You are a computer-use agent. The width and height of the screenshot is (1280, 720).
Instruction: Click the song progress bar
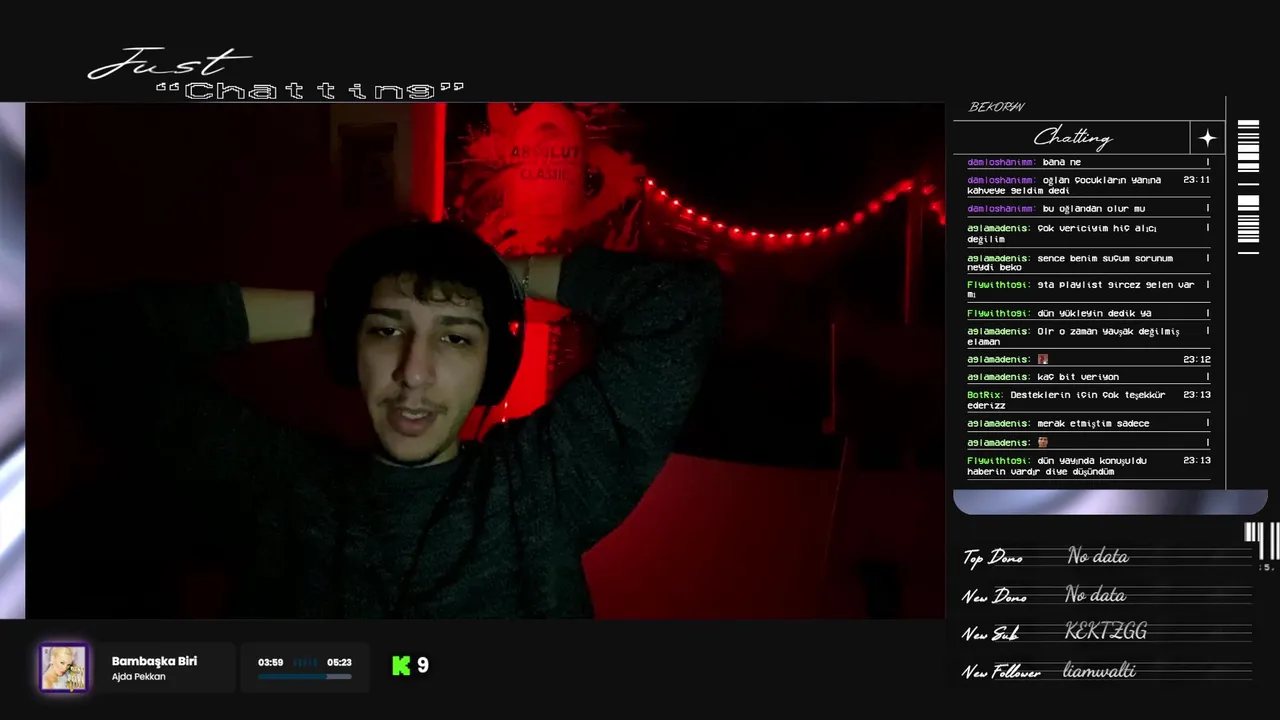coord(304,677)
